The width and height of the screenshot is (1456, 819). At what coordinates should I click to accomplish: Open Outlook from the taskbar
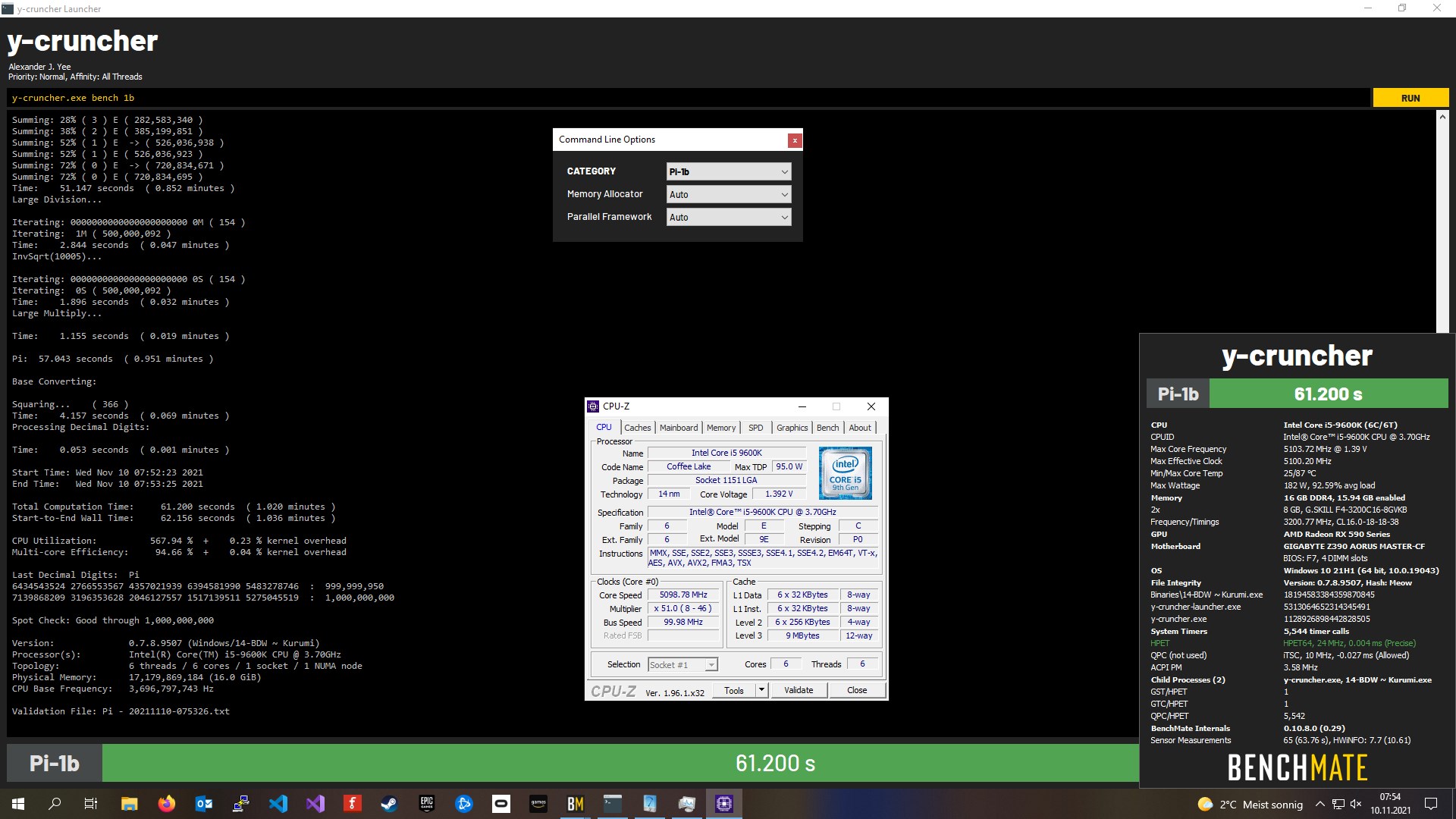203,804
